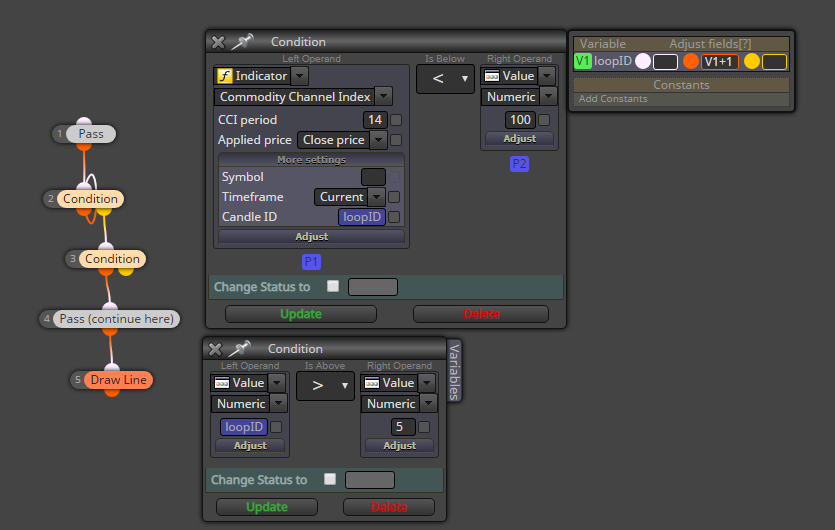Tick checkbox beside value 5

pos(424,427)
